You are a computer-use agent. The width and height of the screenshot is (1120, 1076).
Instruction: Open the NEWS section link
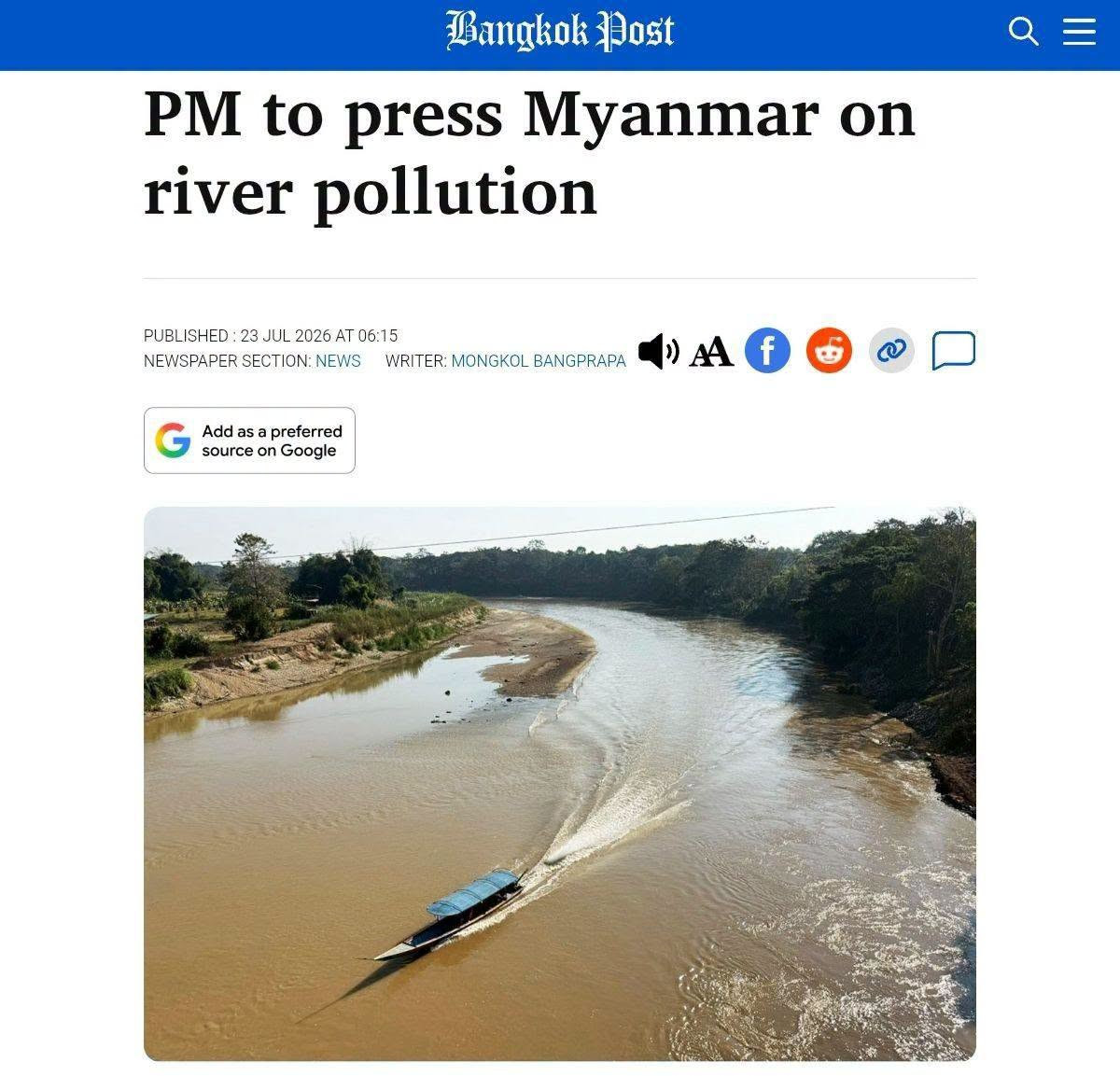tap(338, 361)
